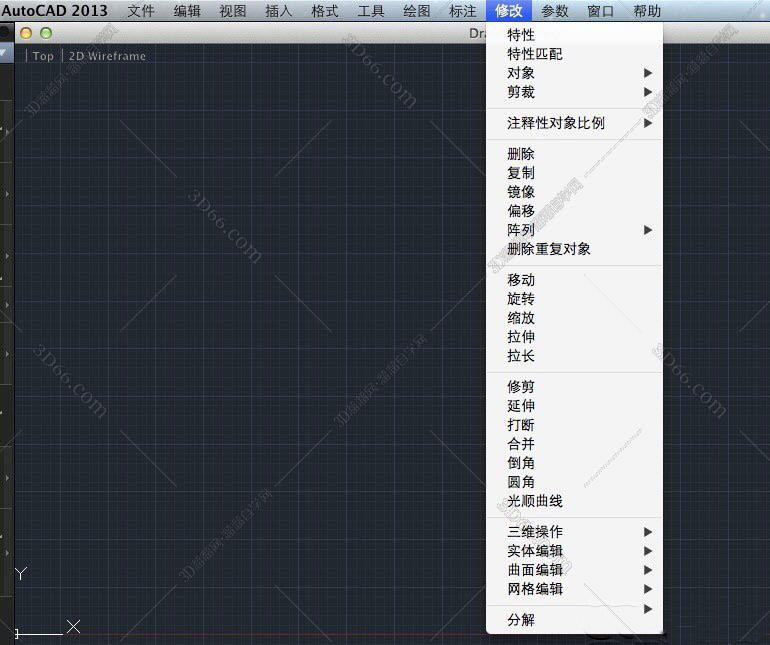770x645 pixels.
Task: Expand the 三维操作 submenu
Action: pyautogui.click(x=574, y=532)
